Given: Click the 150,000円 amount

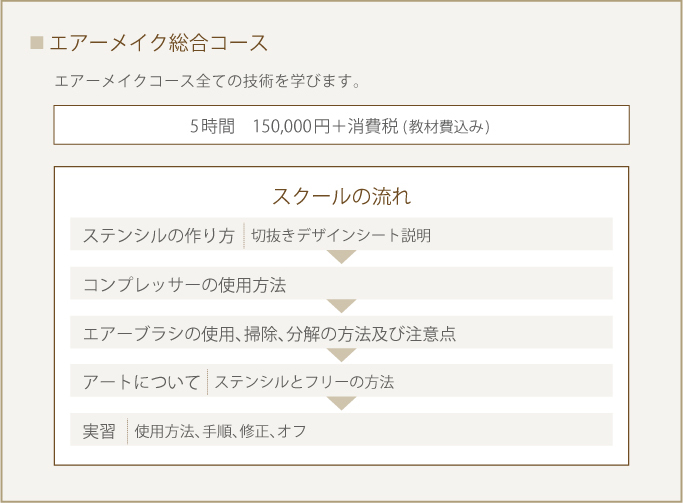Looking at the screenshot, I should (291, 127).
